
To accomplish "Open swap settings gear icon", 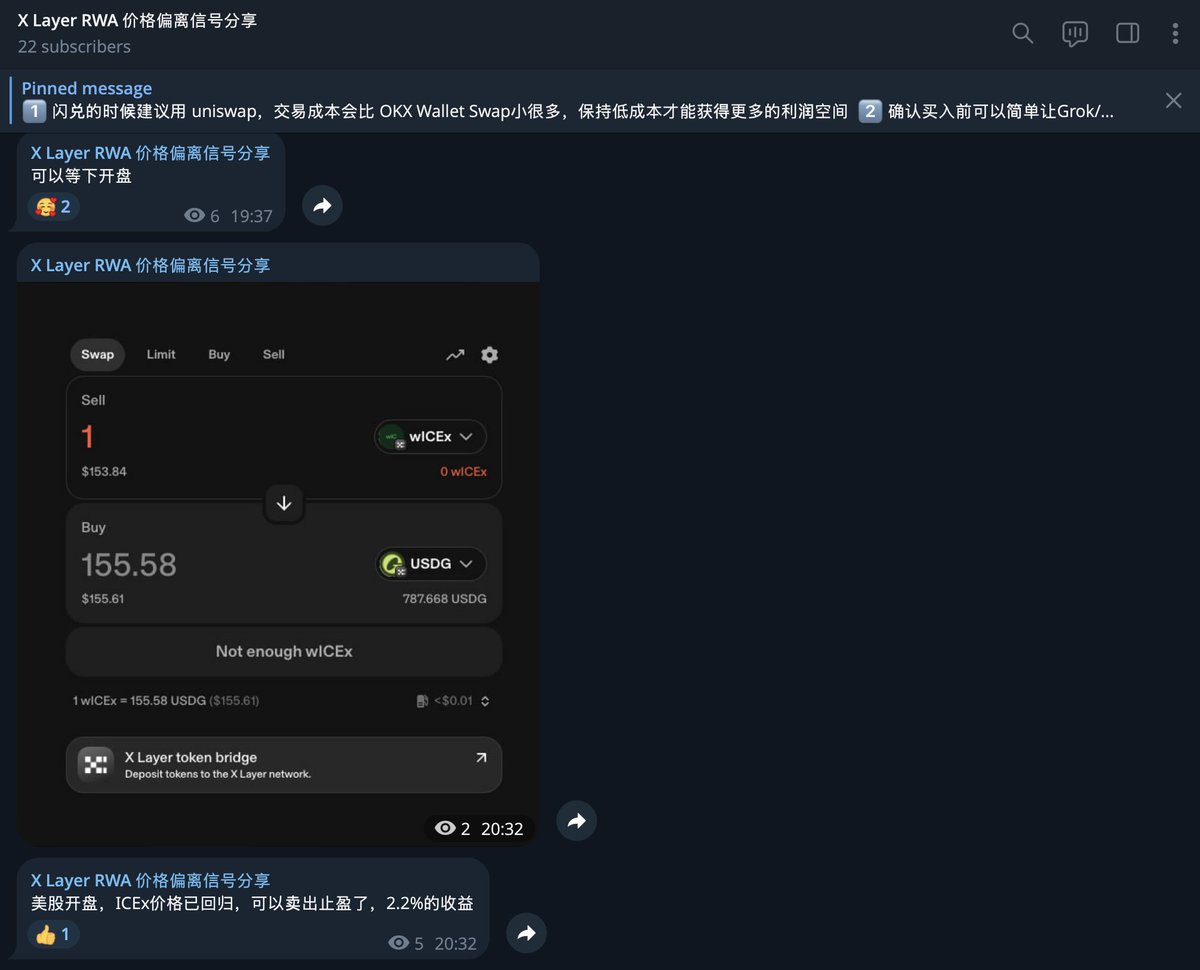I will coord(489,354).
